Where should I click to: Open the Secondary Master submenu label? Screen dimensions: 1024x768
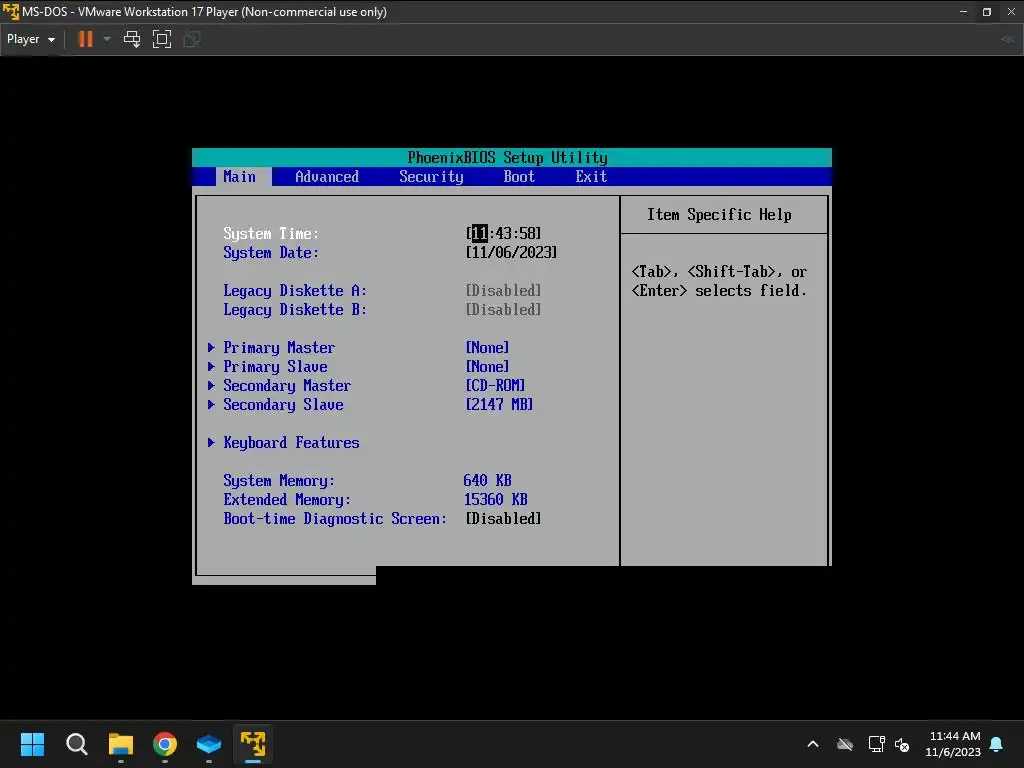[x=287, y=385]
